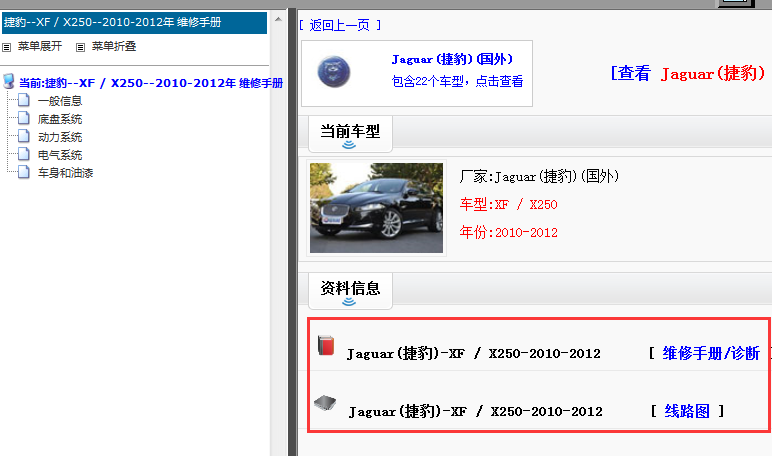Click the Jaguar brand logo badge

pyautogui.click(x=334, y=72)
